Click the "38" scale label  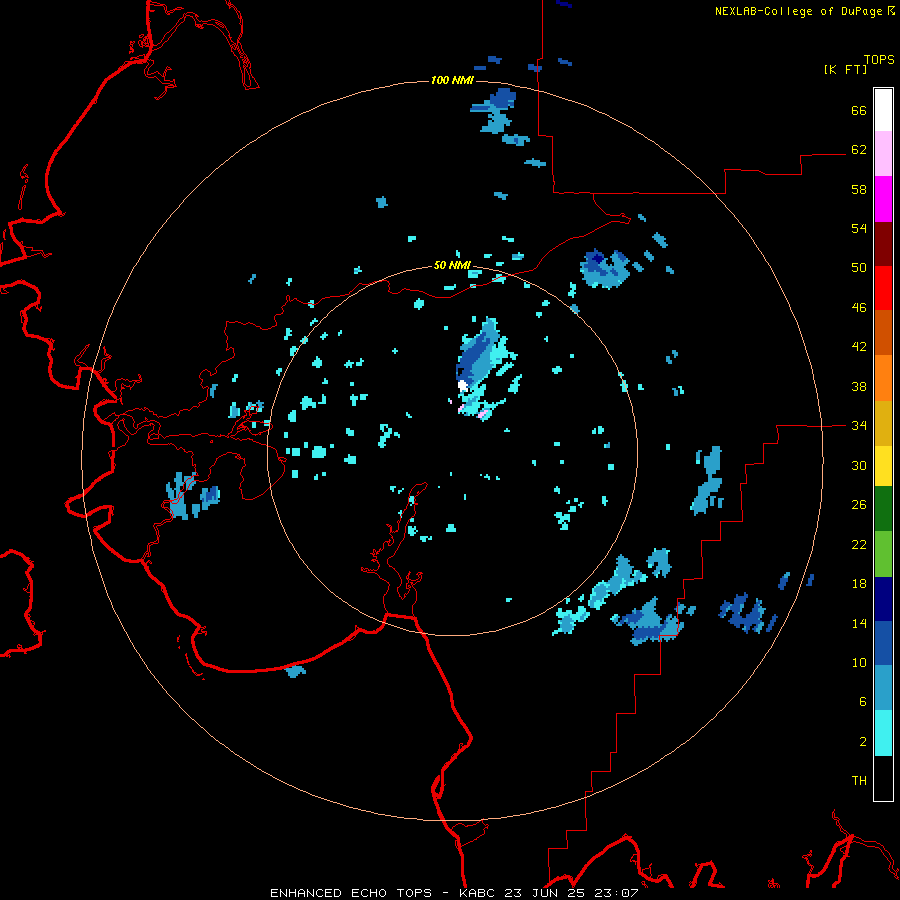859,386
